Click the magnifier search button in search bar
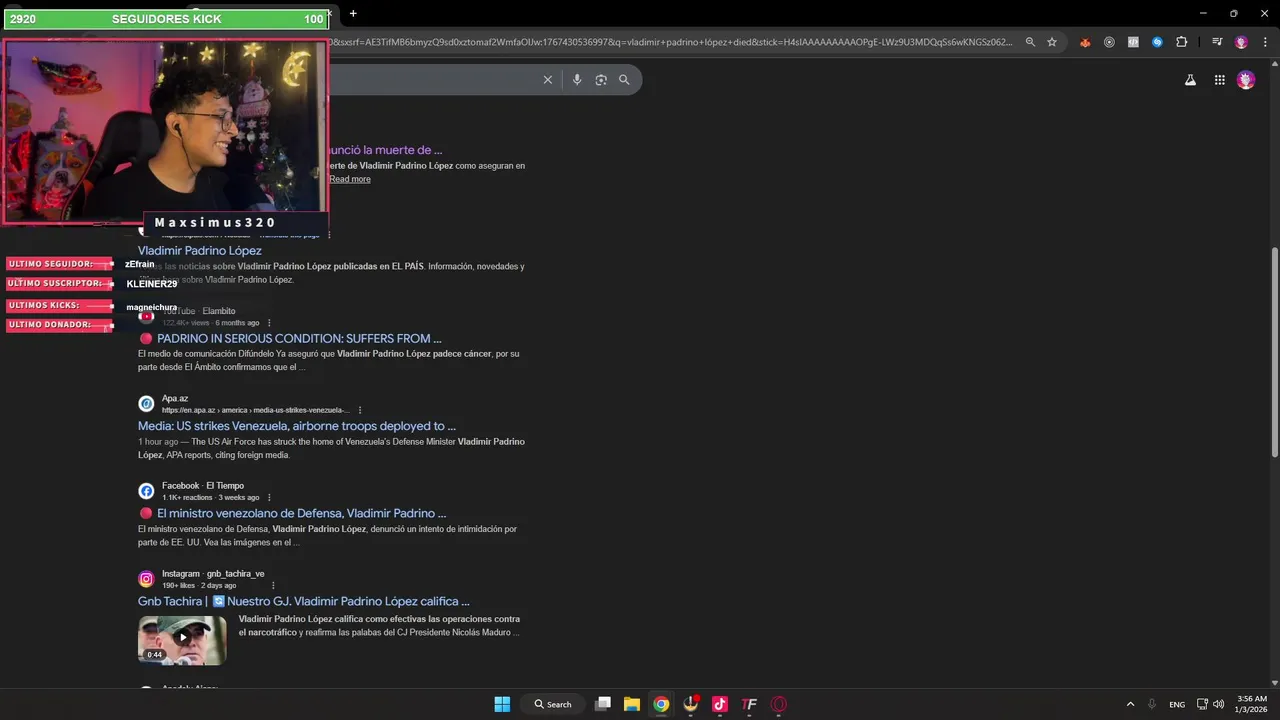This screenshot has width=1280, height=720. click(x=624, y=80)
